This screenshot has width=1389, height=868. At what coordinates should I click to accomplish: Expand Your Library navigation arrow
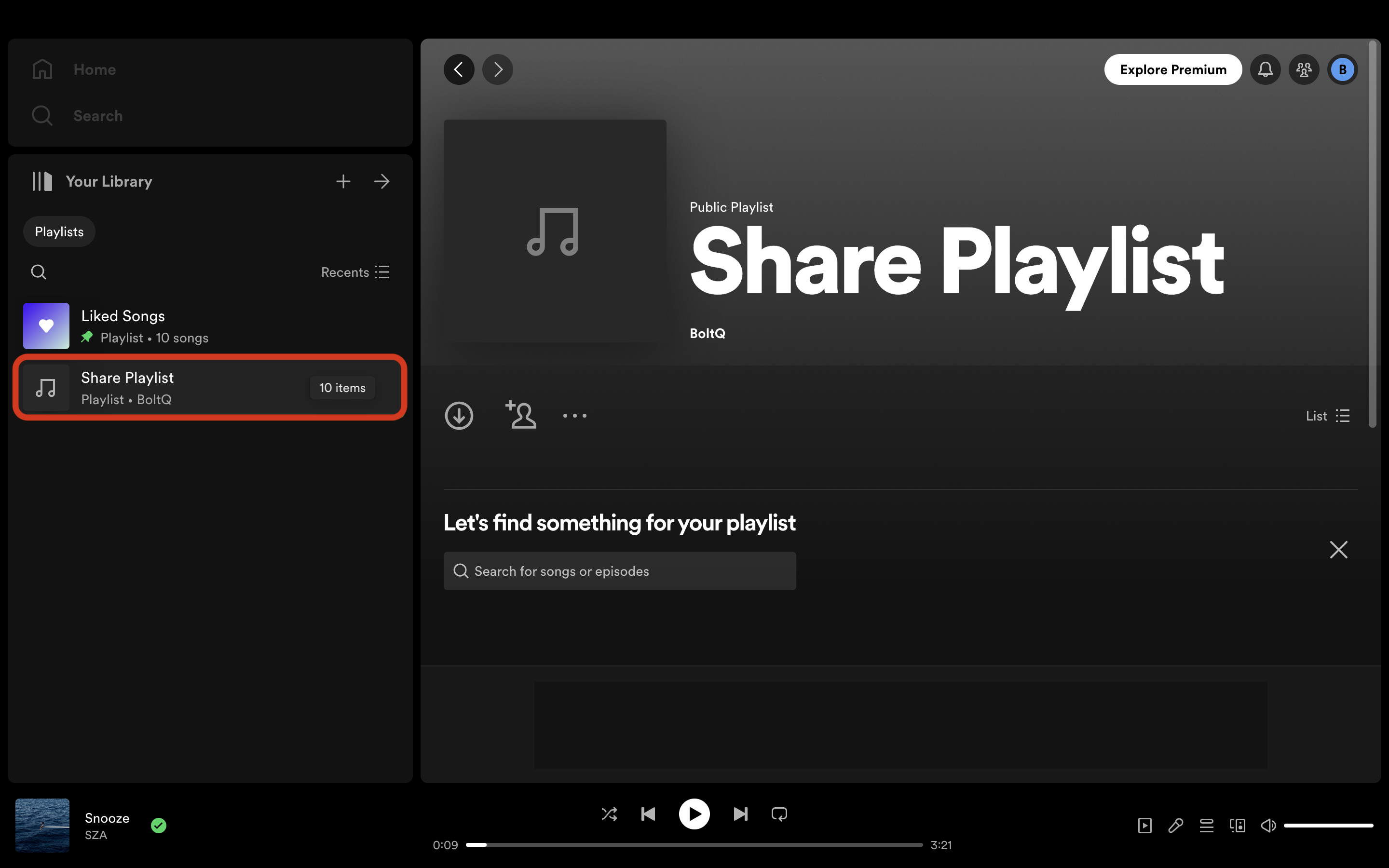pos(382,180)
